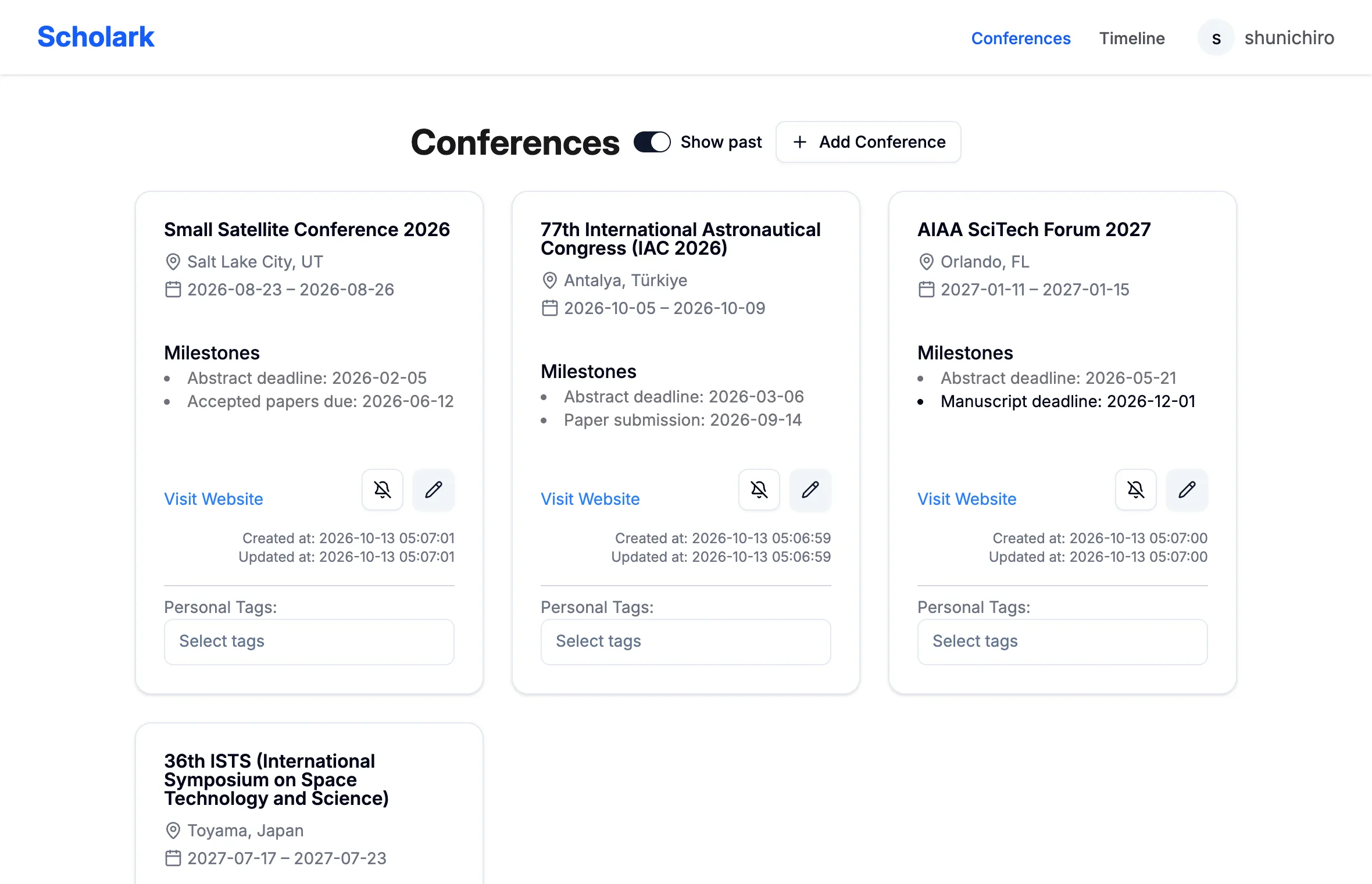Screen dimensions: 1372x884
Task: Click pencil edit icon on IAC 2026 card
Action: click(810, 490)
